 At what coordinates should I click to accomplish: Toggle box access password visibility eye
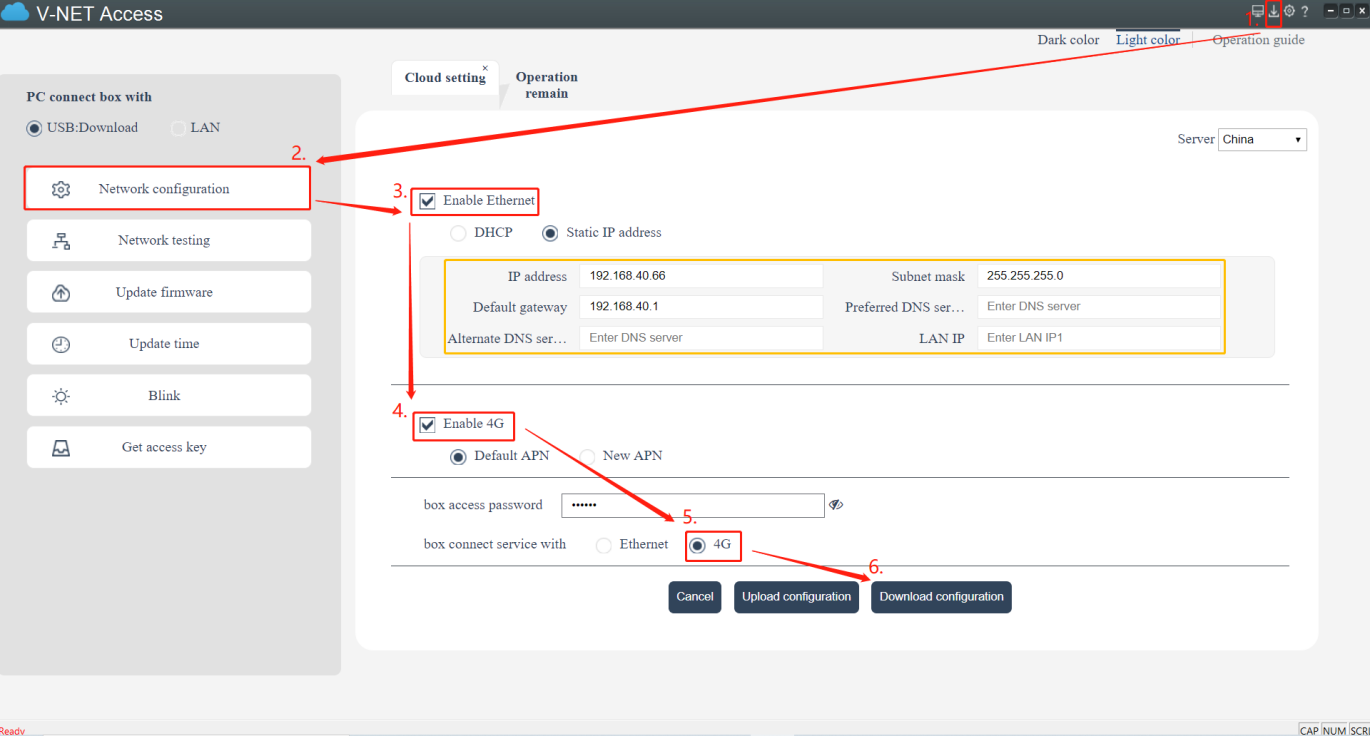836,505
